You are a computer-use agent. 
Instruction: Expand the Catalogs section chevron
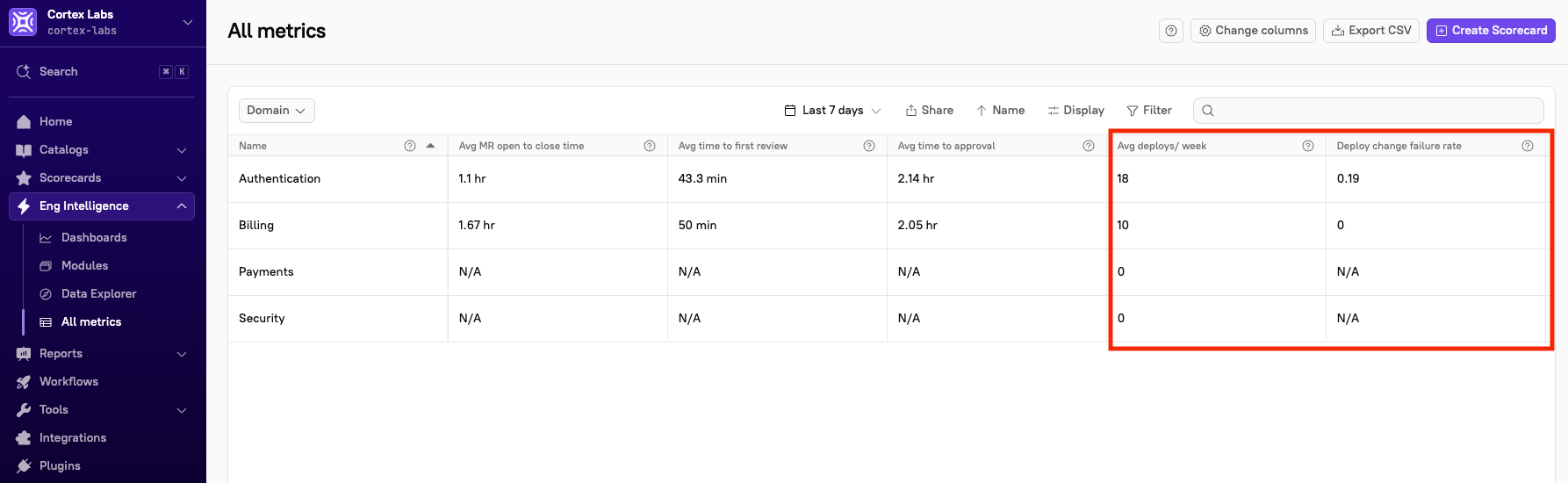pyautogui.click(x=182, y=150)
